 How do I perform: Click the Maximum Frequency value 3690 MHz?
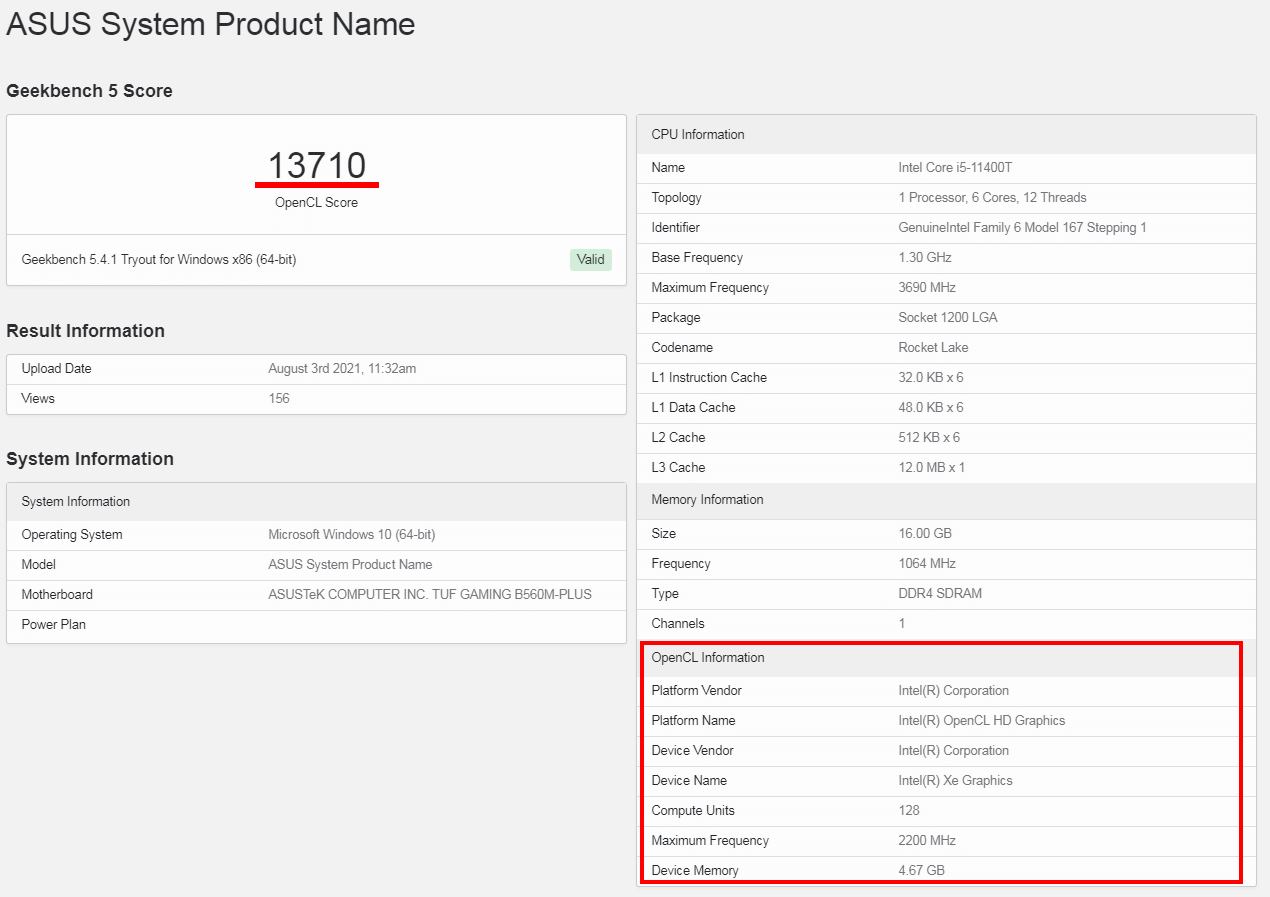coord(927,287)
